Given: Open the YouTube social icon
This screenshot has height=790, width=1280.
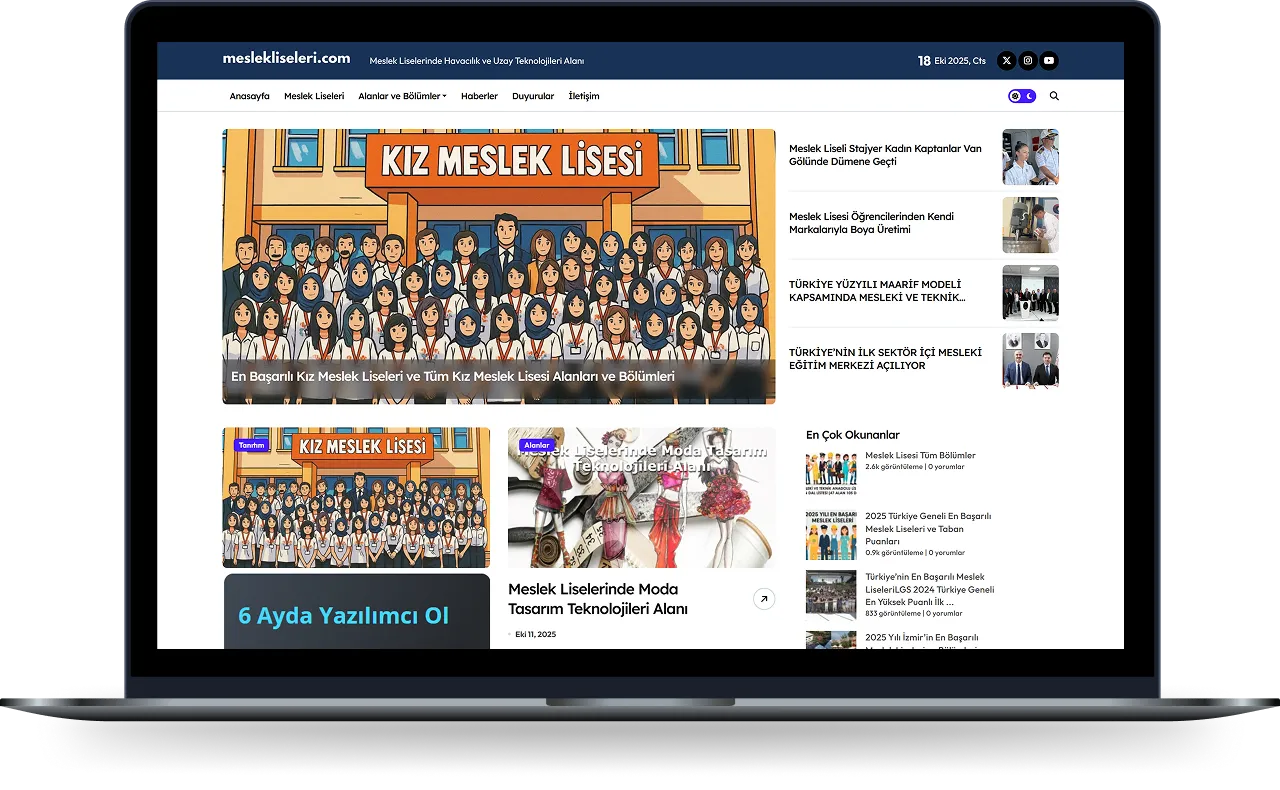Looking at the screenshot, I should [1048, 61].
